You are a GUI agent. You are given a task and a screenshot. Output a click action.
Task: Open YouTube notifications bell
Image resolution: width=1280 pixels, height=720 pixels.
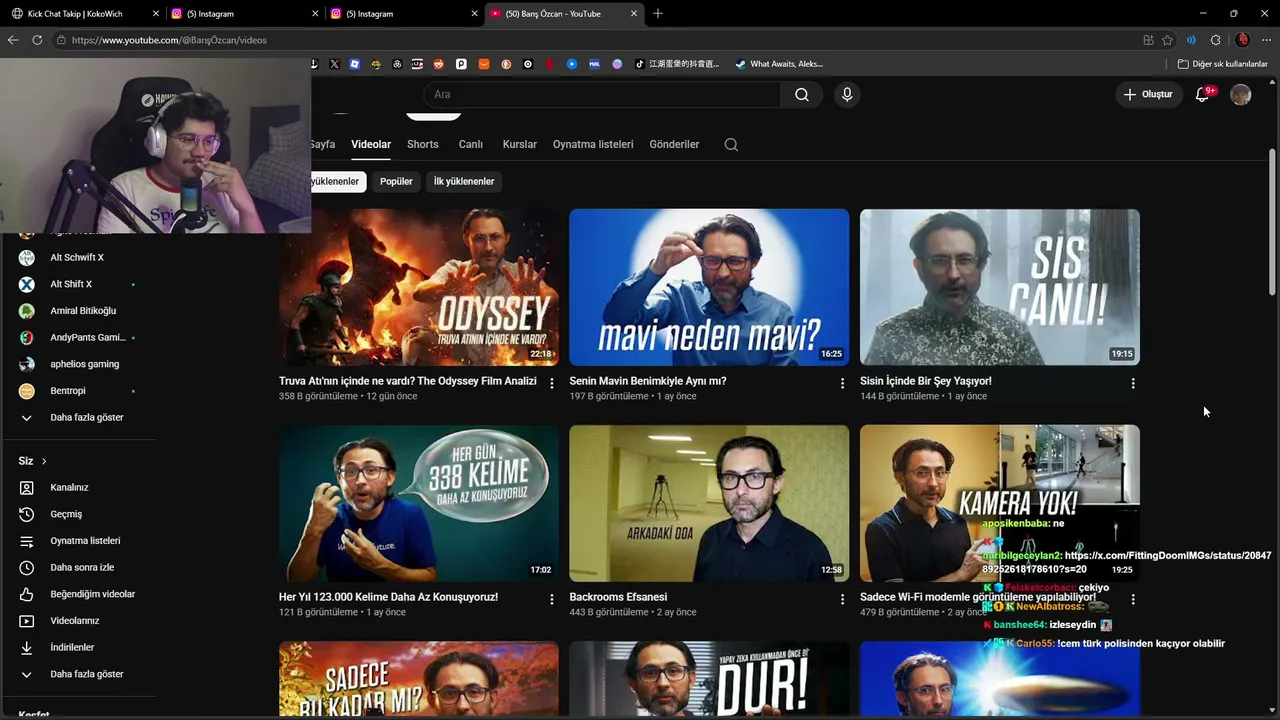pos(1203,94)
